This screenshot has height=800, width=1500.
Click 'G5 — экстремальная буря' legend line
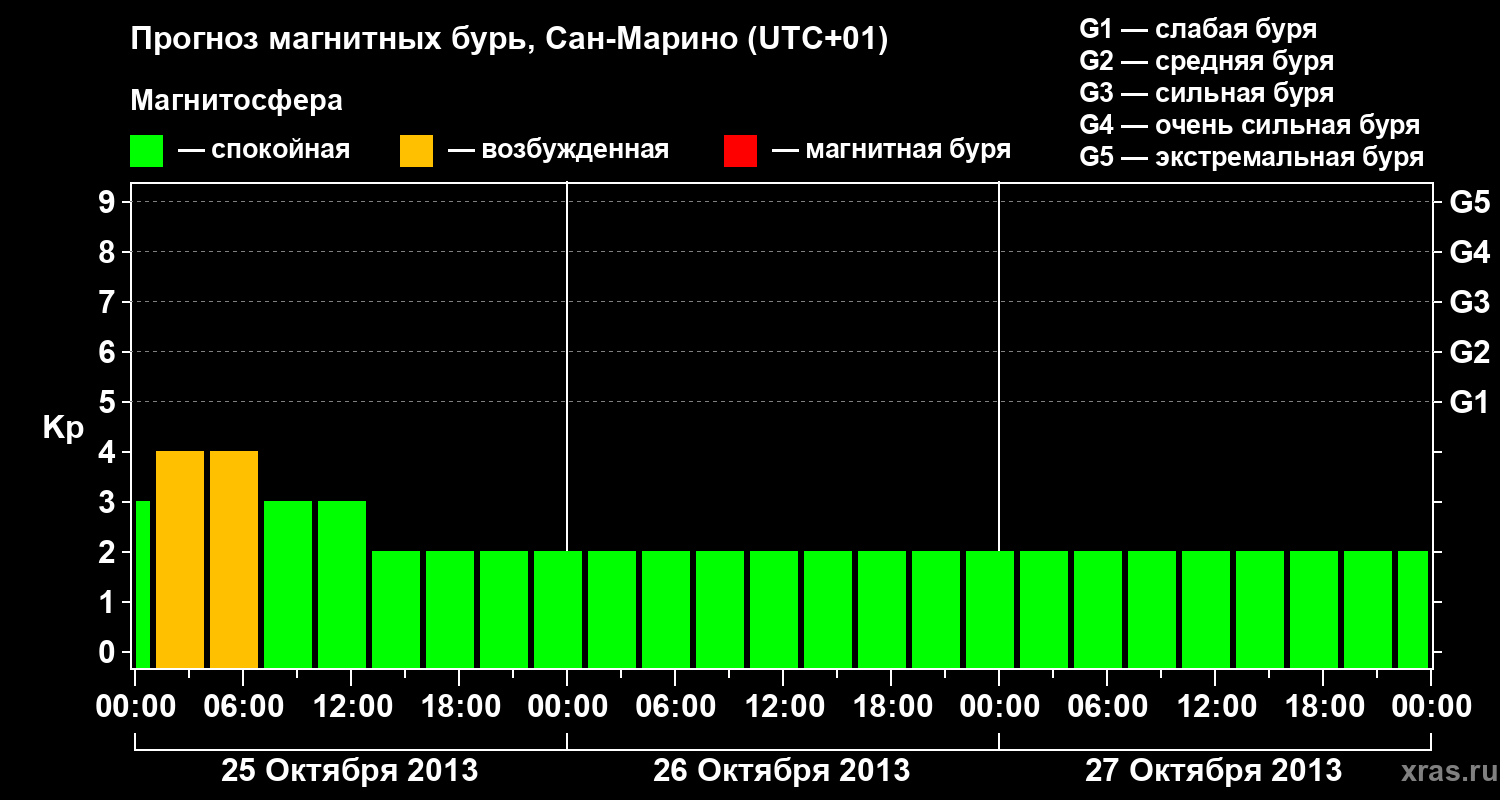[x=1252, y=157]
